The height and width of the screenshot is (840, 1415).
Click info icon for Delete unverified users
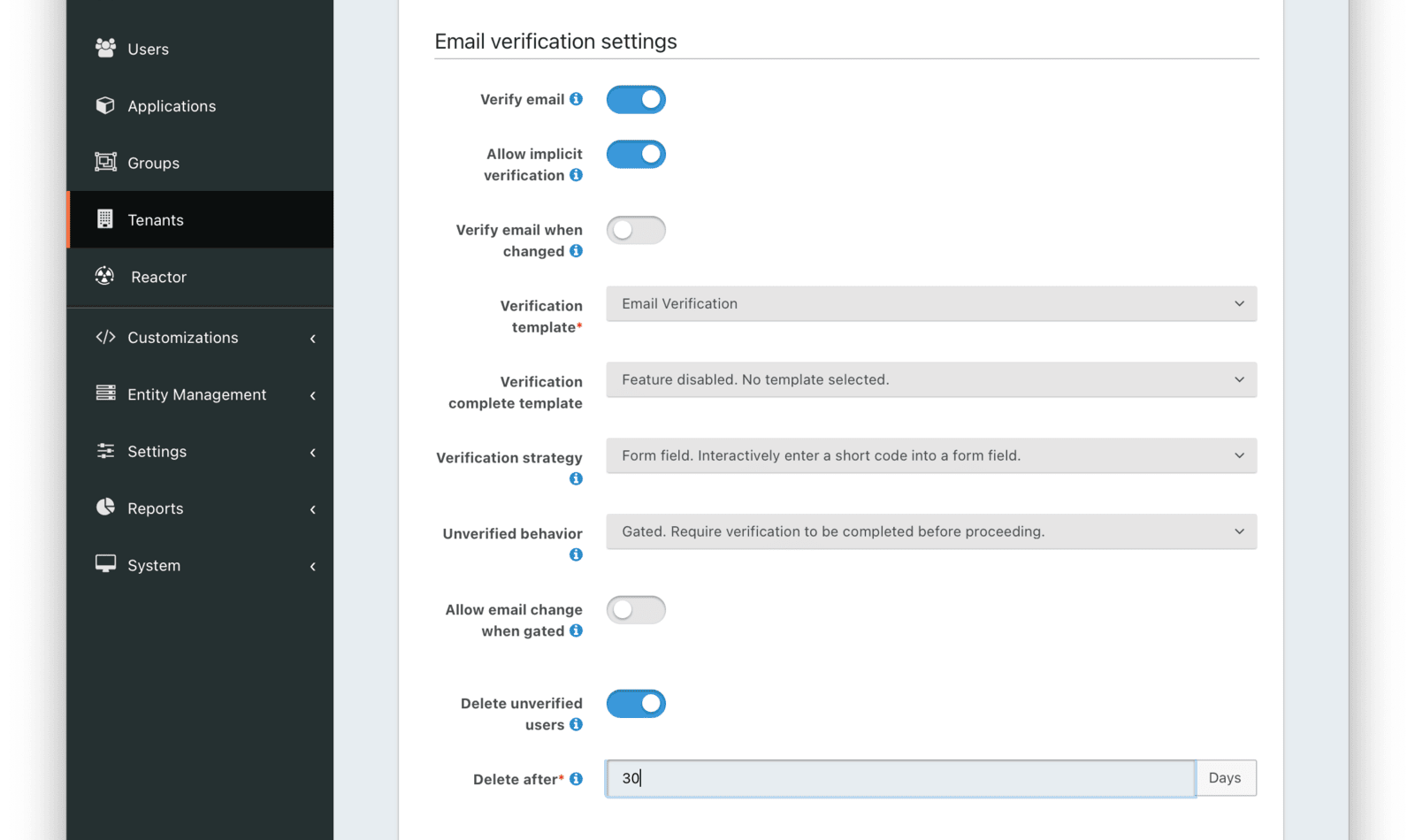point(576,724)
